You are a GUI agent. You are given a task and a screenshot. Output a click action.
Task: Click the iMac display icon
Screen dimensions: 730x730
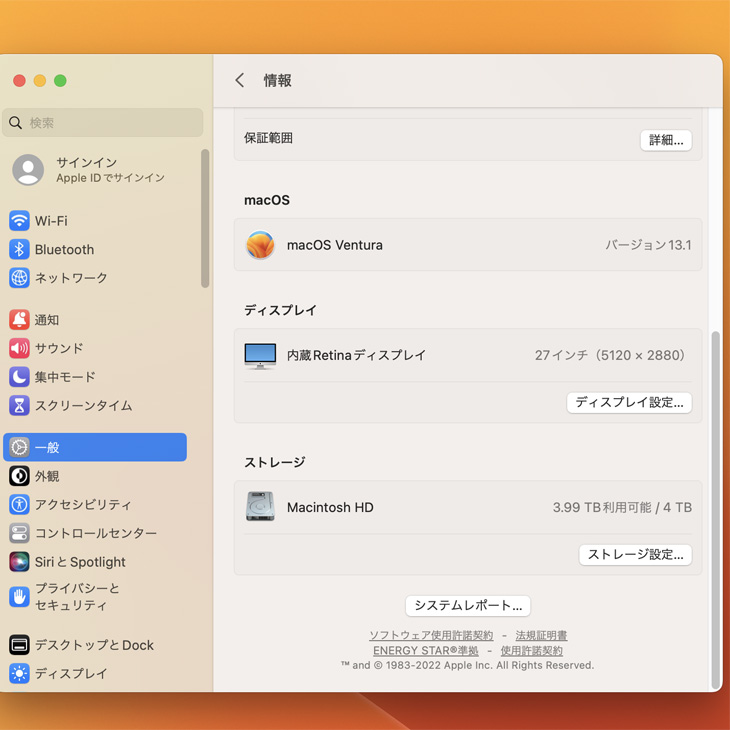pos(260,356)
